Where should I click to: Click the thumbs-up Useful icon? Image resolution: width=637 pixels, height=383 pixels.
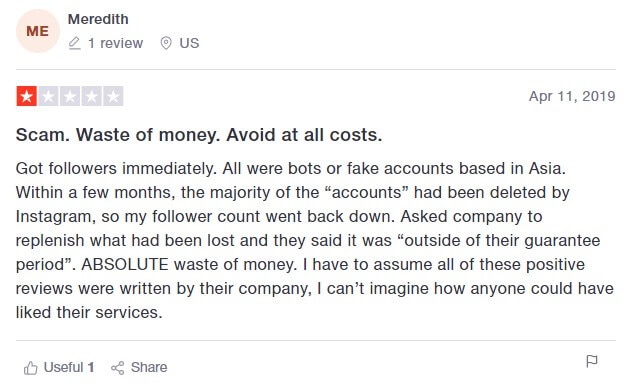pyautogui.click(x=30, y=368)
